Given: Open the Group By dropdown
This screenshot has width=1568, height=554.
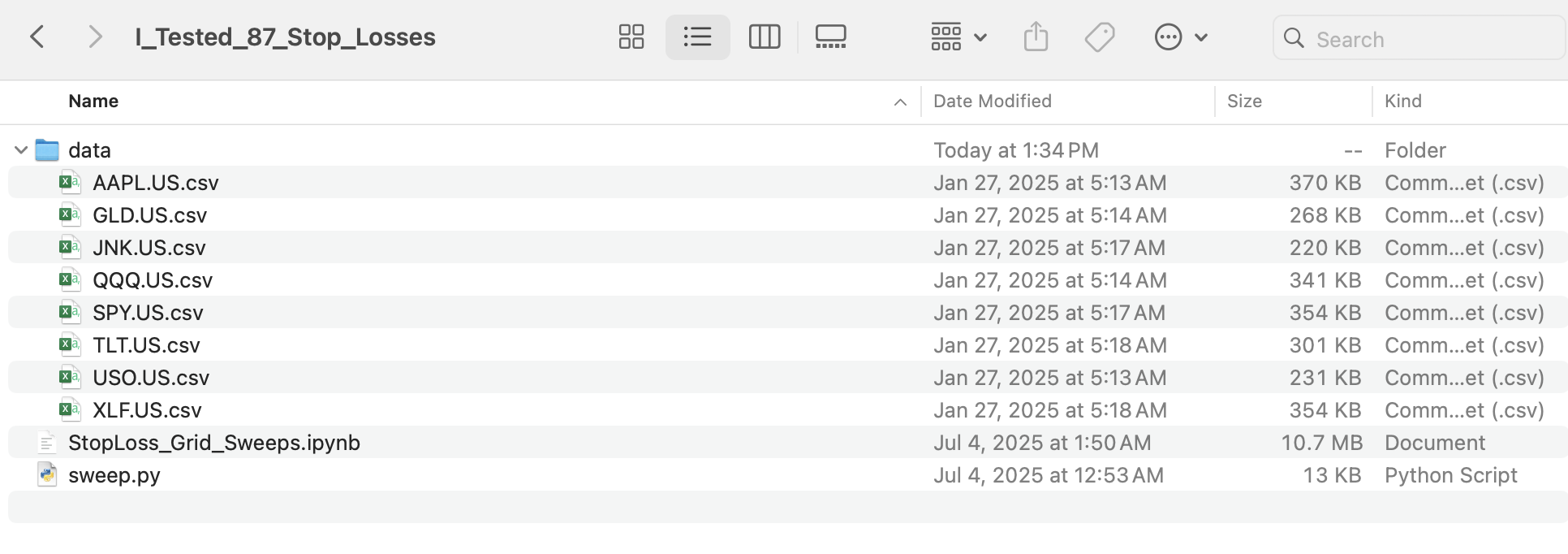Looking at the screenshot, I should point(958,37).
